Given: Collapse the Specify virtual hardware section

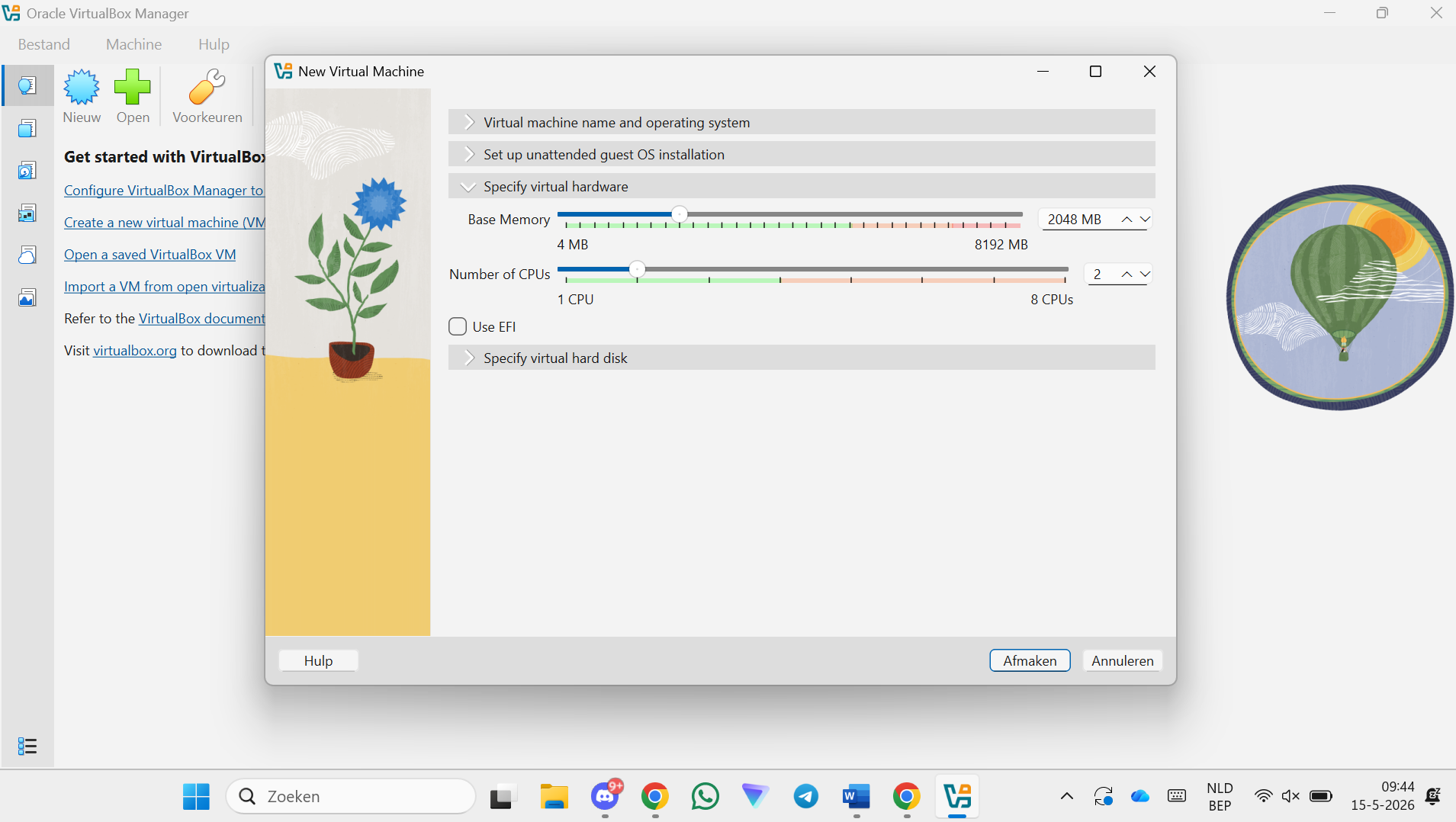Looking at the screenshot, I should (802, 186).
